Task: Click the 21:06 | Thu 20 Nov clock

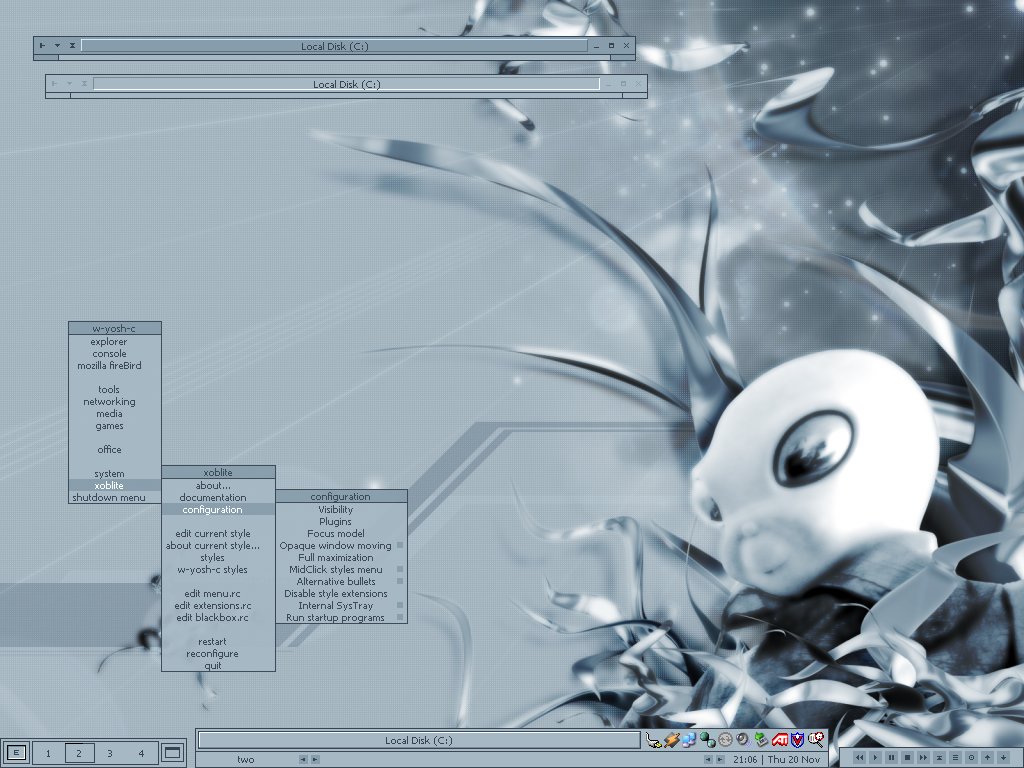Action: (x=776, y=760)
